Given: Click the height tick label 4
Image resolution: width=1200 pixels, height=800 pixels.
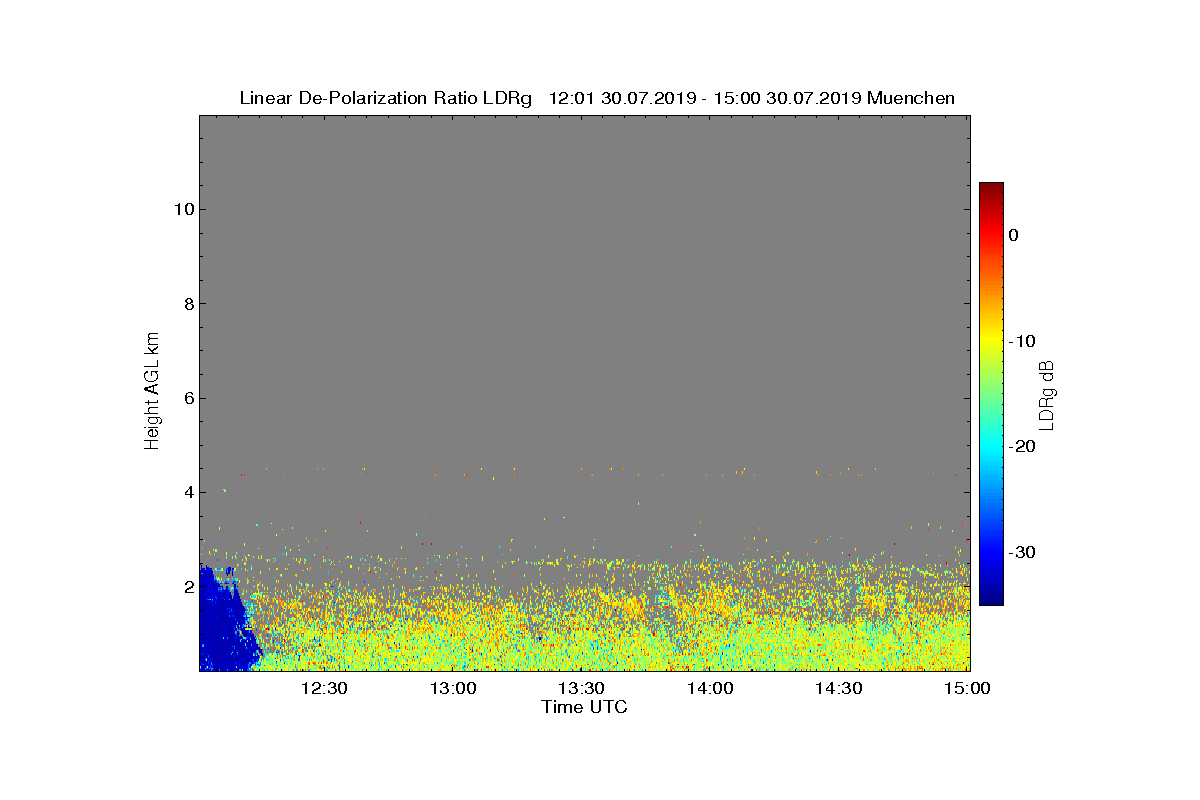Looking at the screenshot, I should coord(187,492).
